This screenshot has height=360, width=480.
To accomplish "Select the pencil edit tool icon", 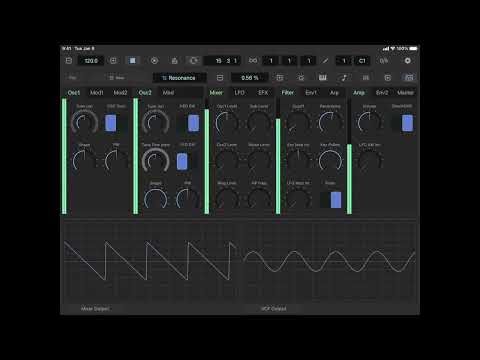I will click(325, 61).
